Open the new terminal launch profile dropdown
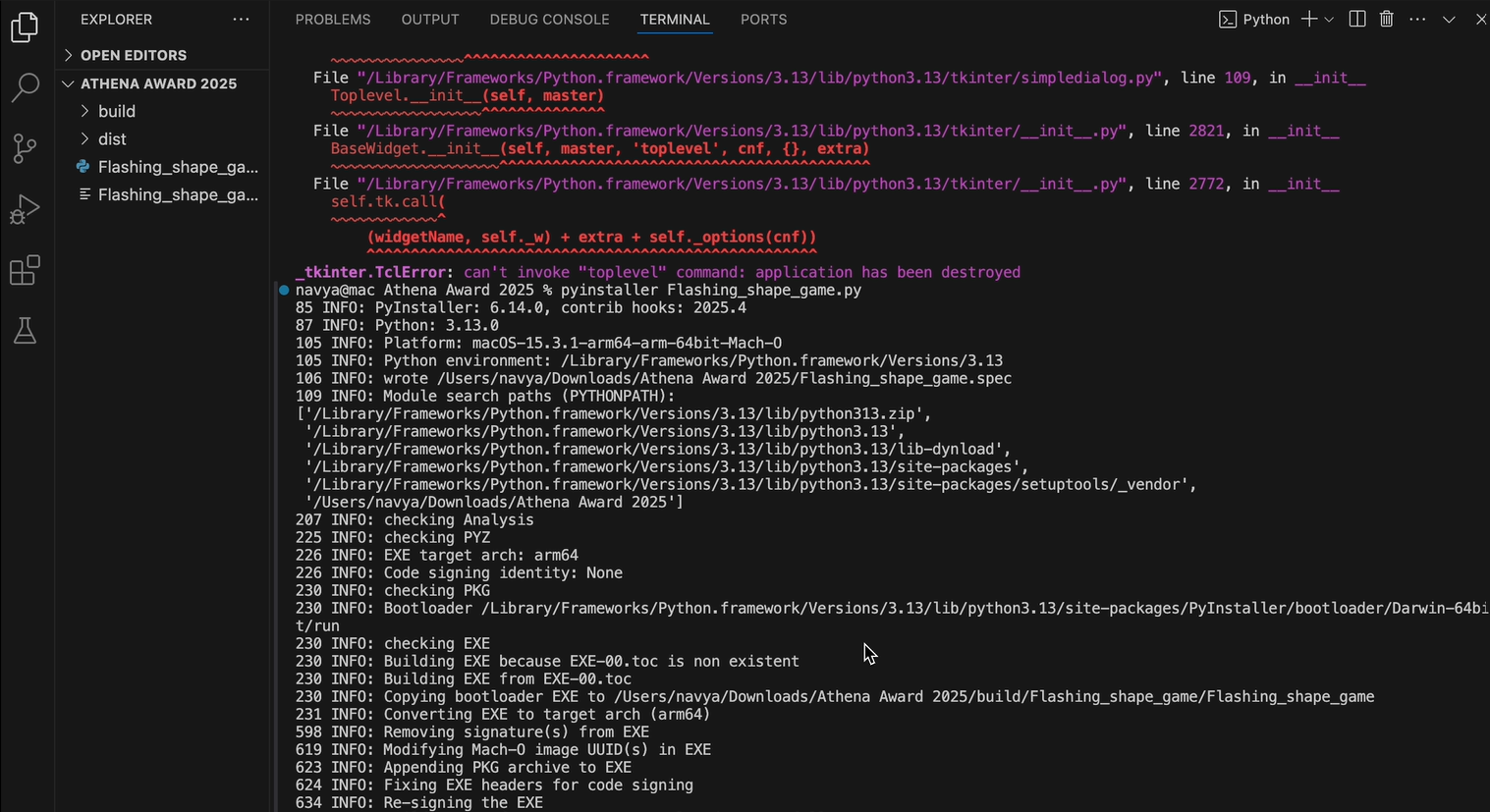 (1329, 20)
